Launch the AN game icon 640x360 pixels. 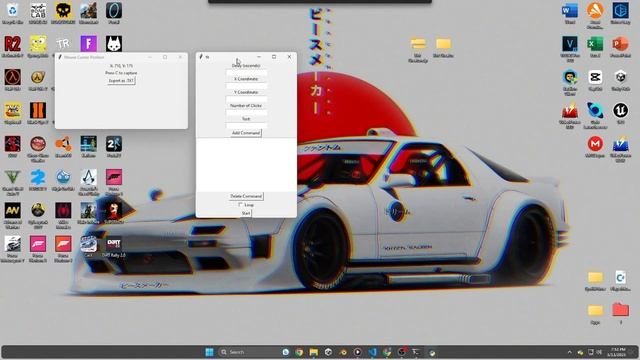[x=12, y=213]
